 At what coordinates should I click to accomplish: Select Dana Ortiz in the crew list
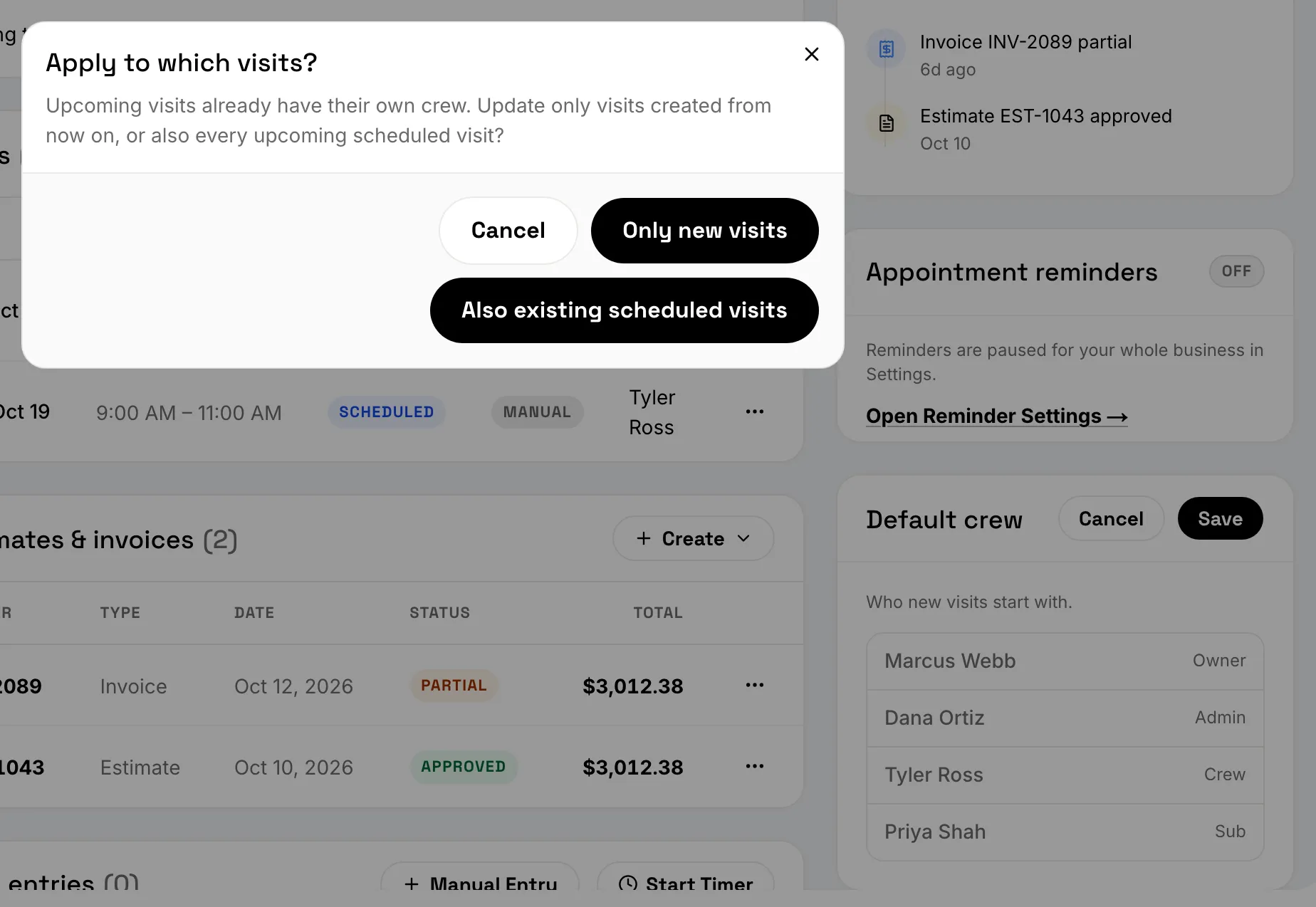point(1065,718)
